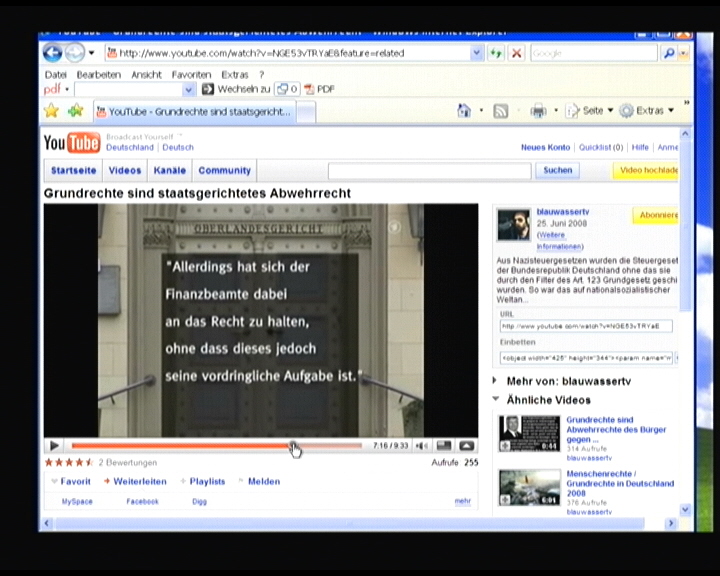Viewport: 720px width, 576px height.
Task: Click the Suchen search button
Action: tap(558, 171)
